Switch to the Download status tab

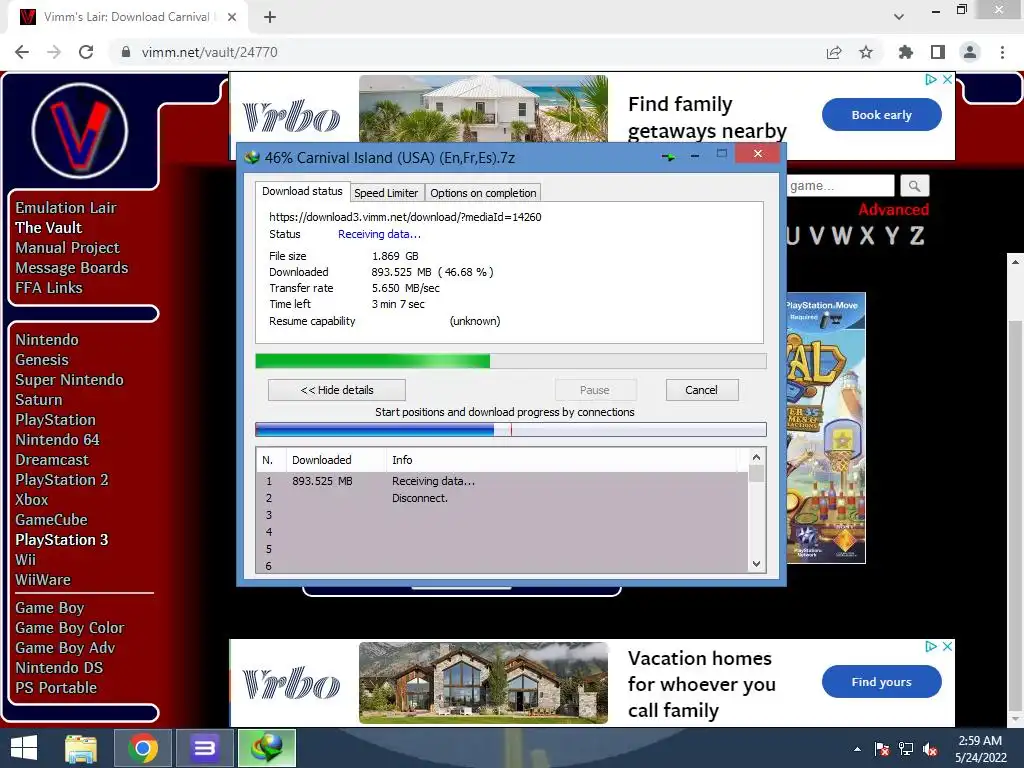pyautogui.click(x=302, y=191)
